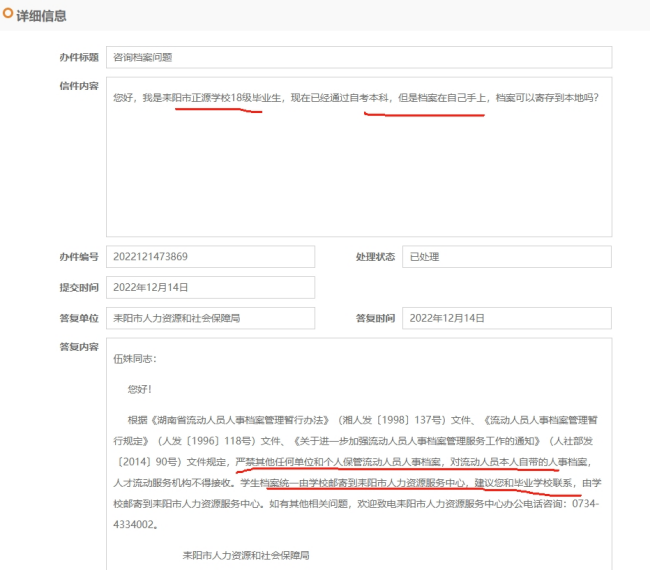Screen dimensions: 650x570
Task: Click the 详细信息 section heading
Action: 41,16
